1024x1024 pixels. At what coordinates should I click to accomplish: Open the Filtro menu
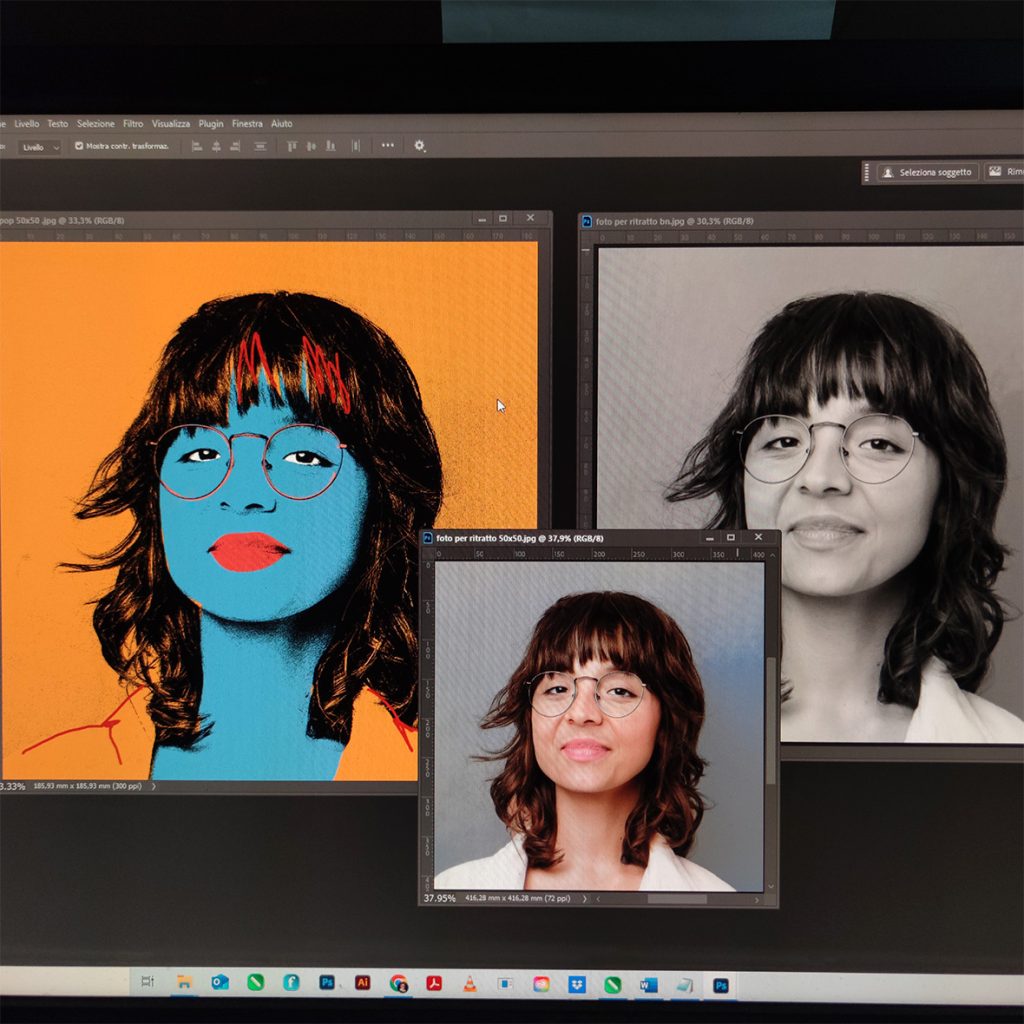click(x=133, y=124)
